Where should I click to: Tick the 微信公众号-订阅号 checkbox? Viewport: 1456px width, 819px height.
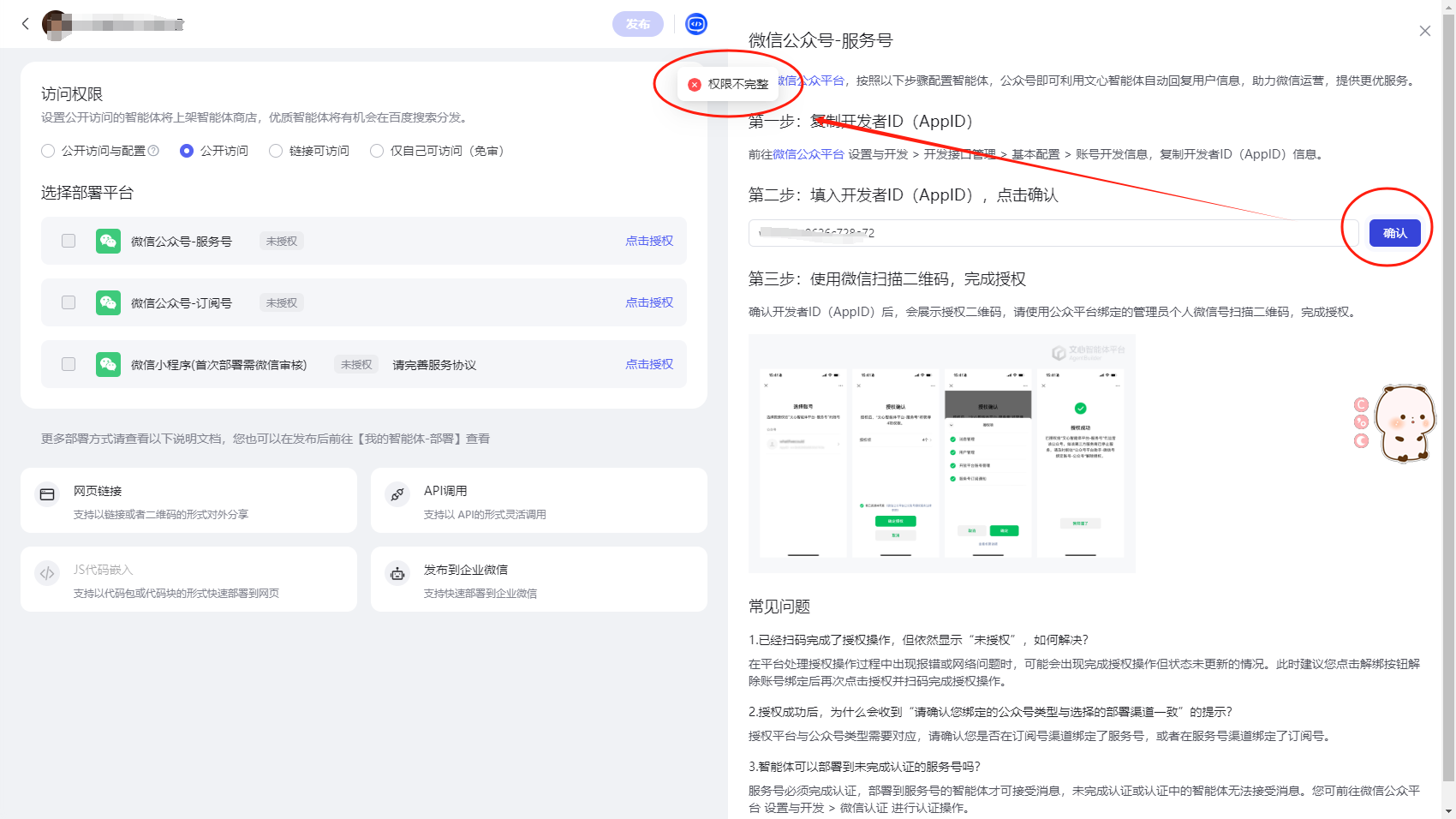(69, 302)
